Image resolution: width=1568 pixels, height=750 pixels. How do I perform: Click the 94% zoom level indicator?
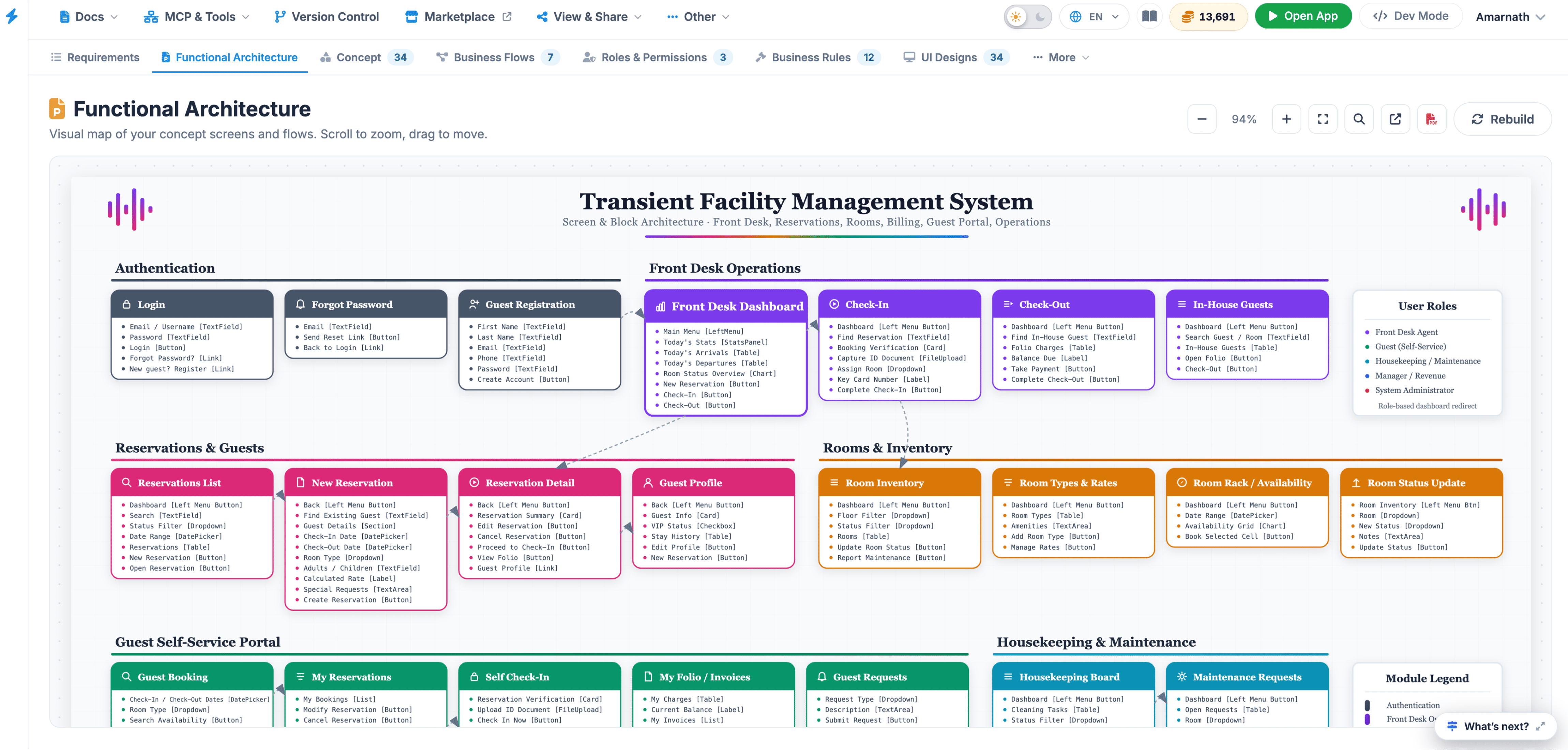coord(1243,119)
